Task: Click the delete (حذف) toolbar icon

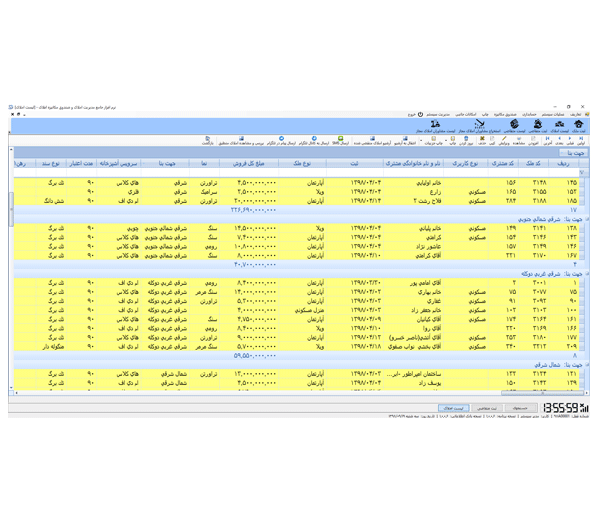Action: [482, 138]
